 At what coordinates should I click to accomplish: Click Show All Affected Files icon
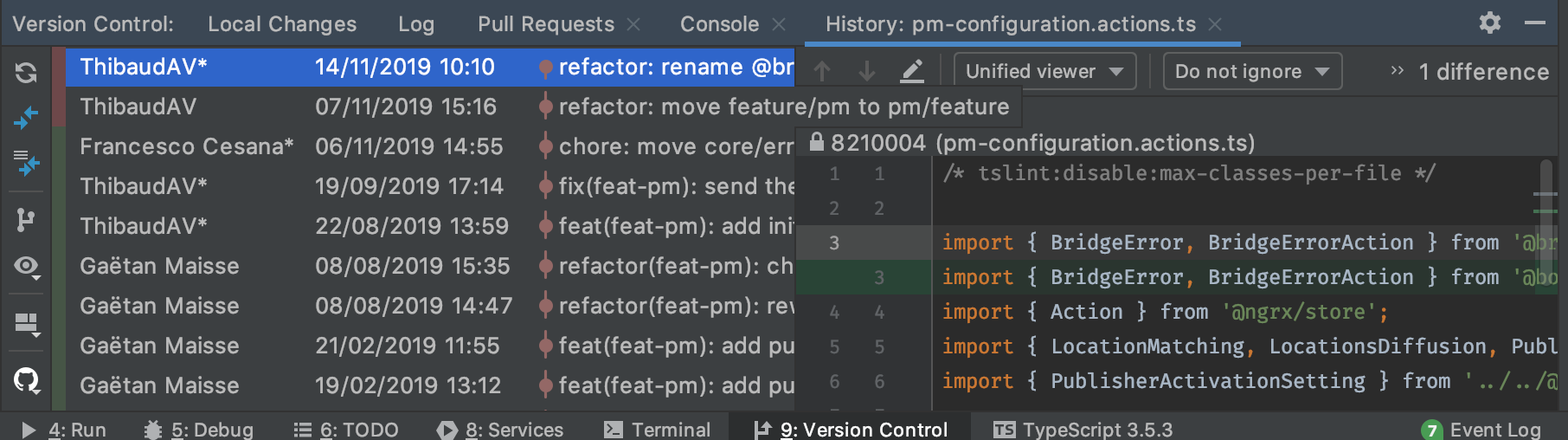point(26,162)
